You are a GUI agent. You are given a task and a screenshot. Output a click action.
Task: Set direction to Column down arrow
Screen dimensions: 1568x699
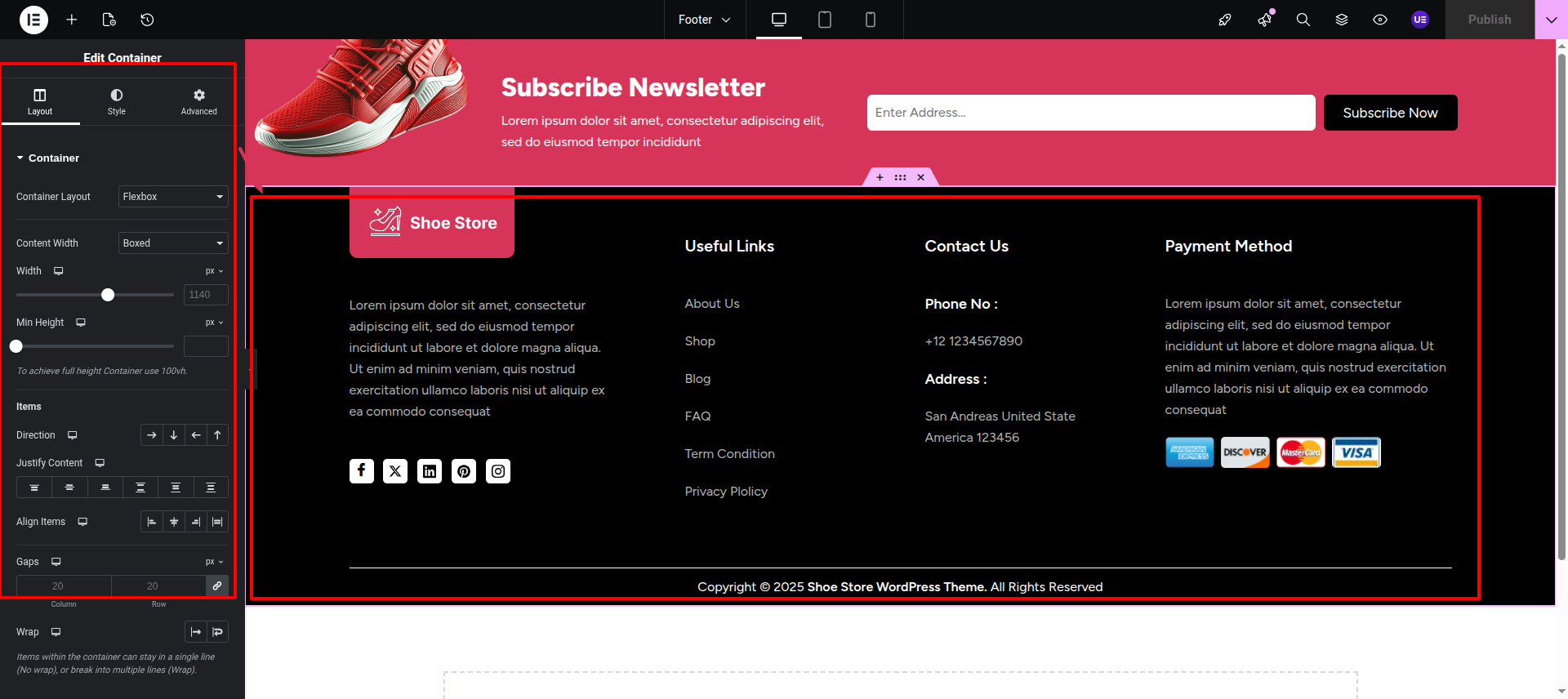pos(174,435)
